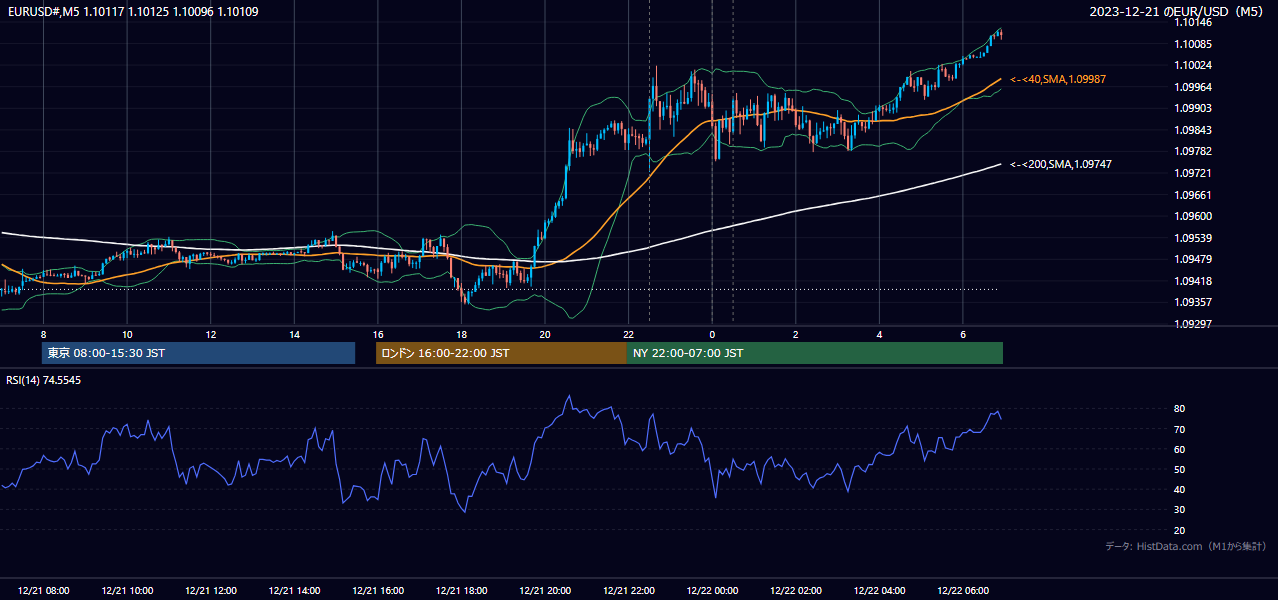
Task: Click the London 16:00-22:00 JST session bar
Action: point(501,353)
